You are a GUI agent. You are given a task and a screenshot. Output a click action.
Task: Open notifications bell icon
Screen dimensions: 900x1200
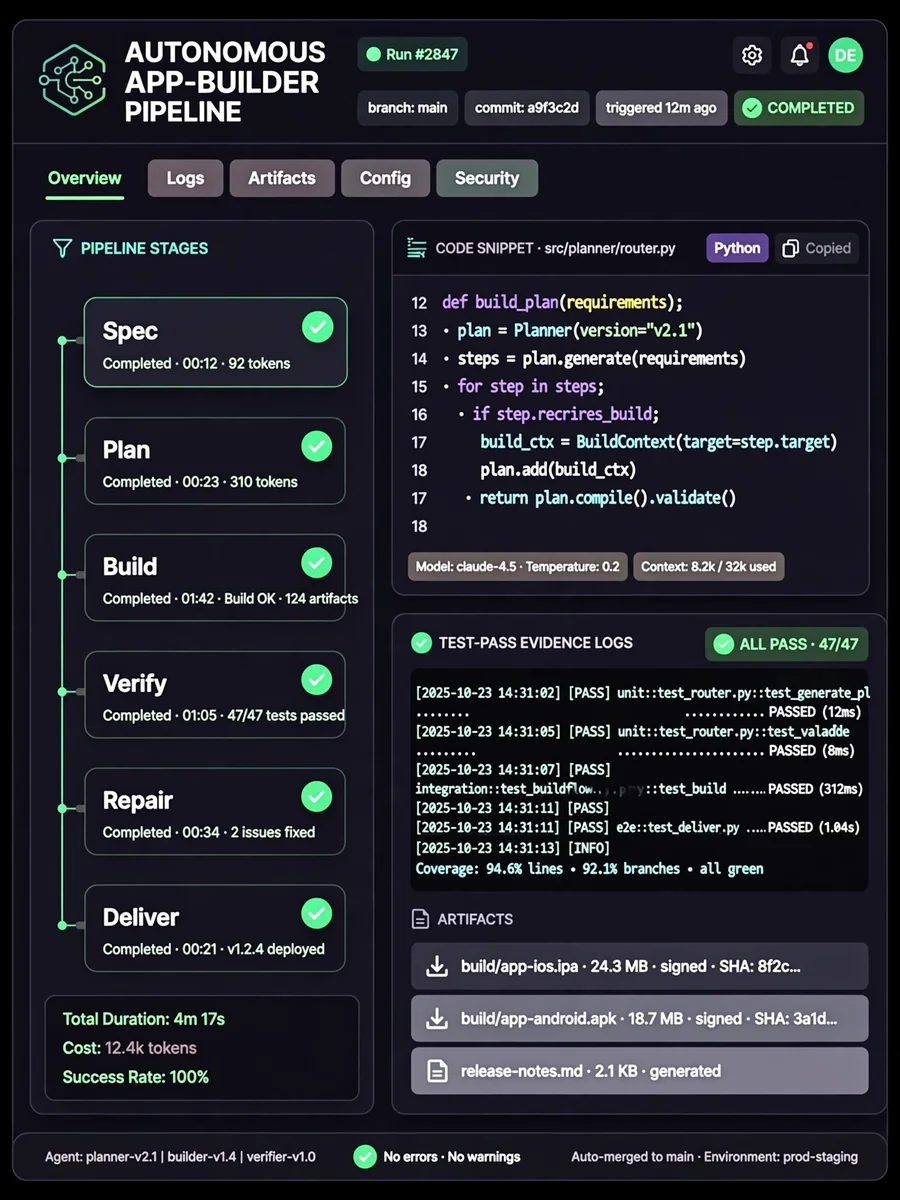[799, 55]
